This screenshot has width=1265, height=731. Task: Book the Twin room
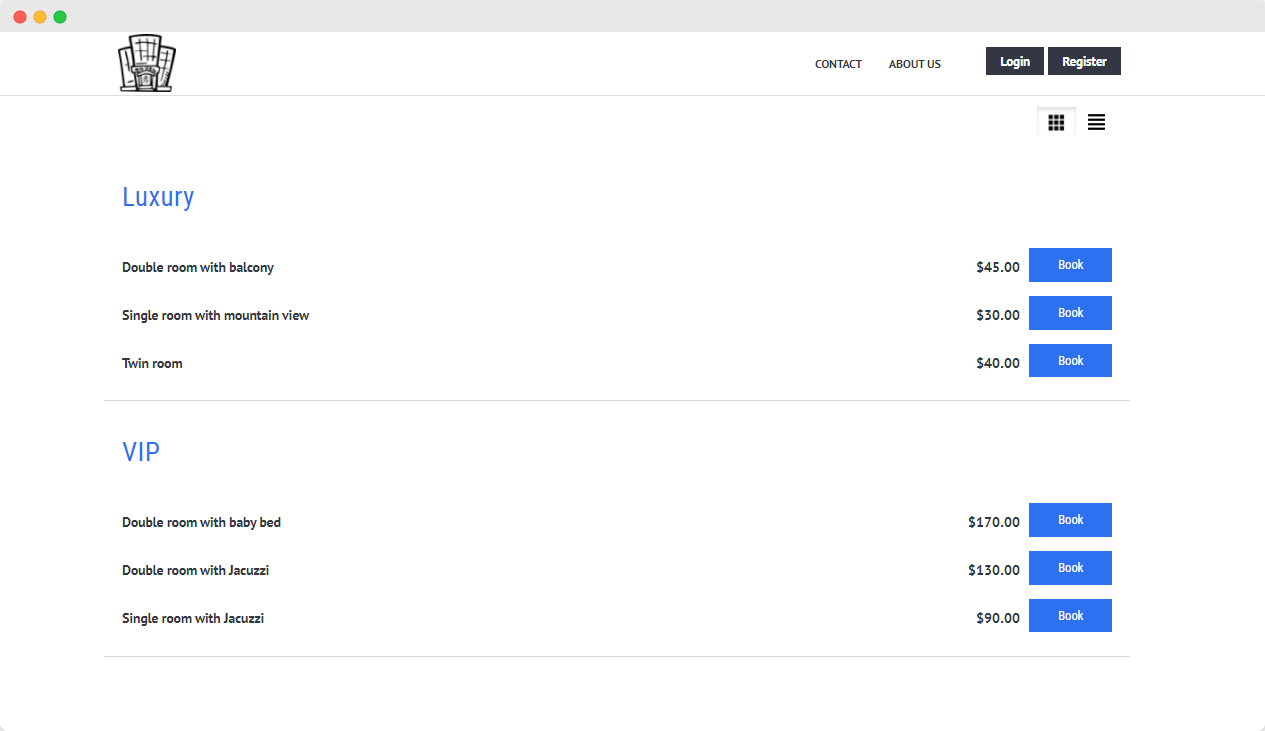(1070, 361)
